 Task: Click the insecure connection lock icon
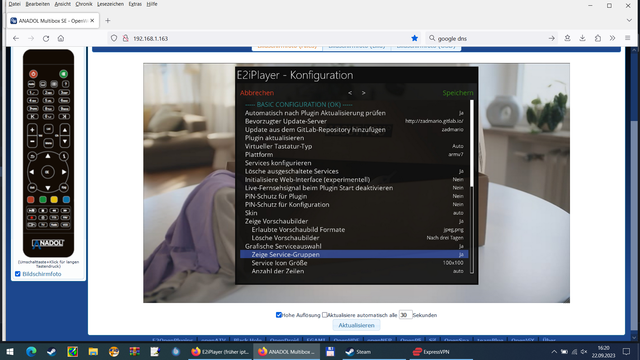click(x=126, y=38)
